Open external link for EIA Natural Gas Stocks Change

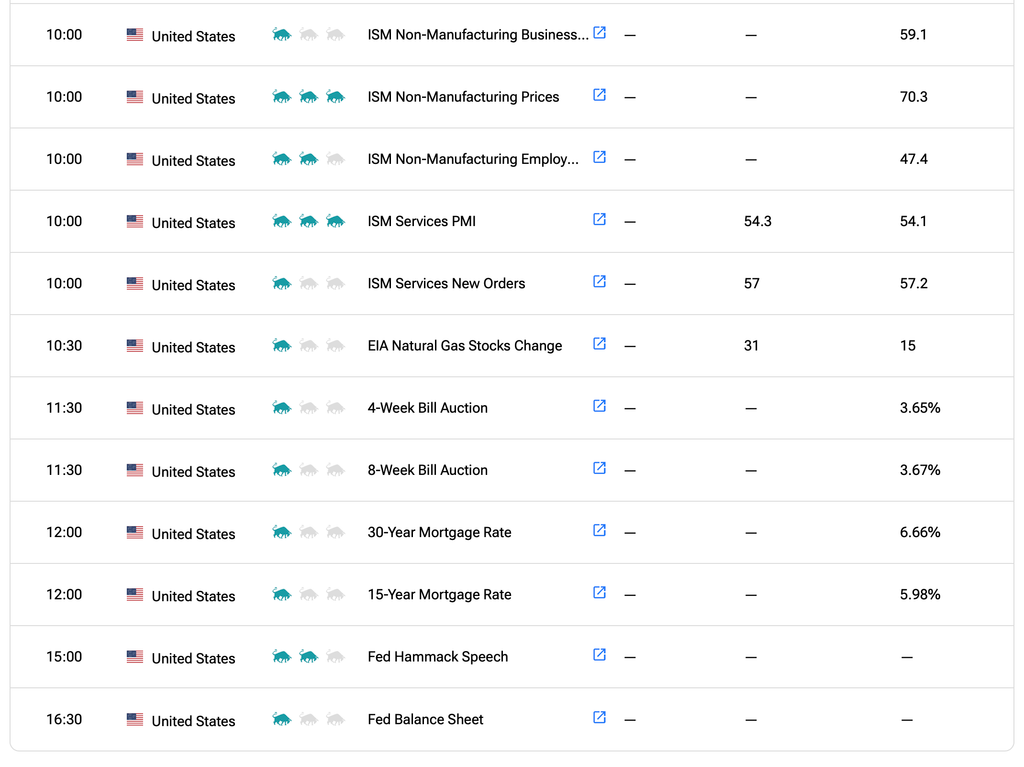click(600, 344)
